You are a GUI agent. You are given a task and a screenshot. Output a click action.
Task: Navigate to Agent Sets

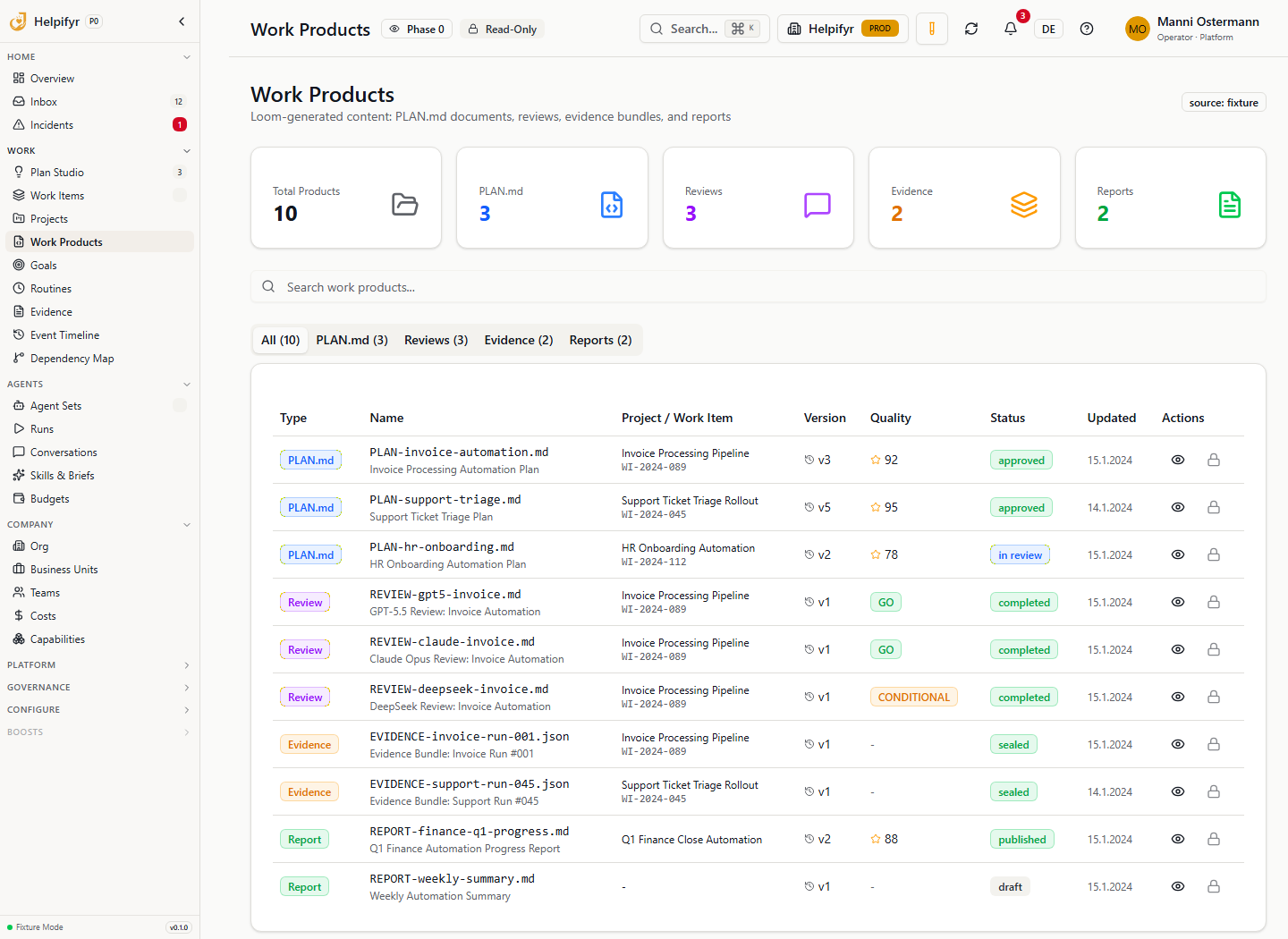[99, 406]
